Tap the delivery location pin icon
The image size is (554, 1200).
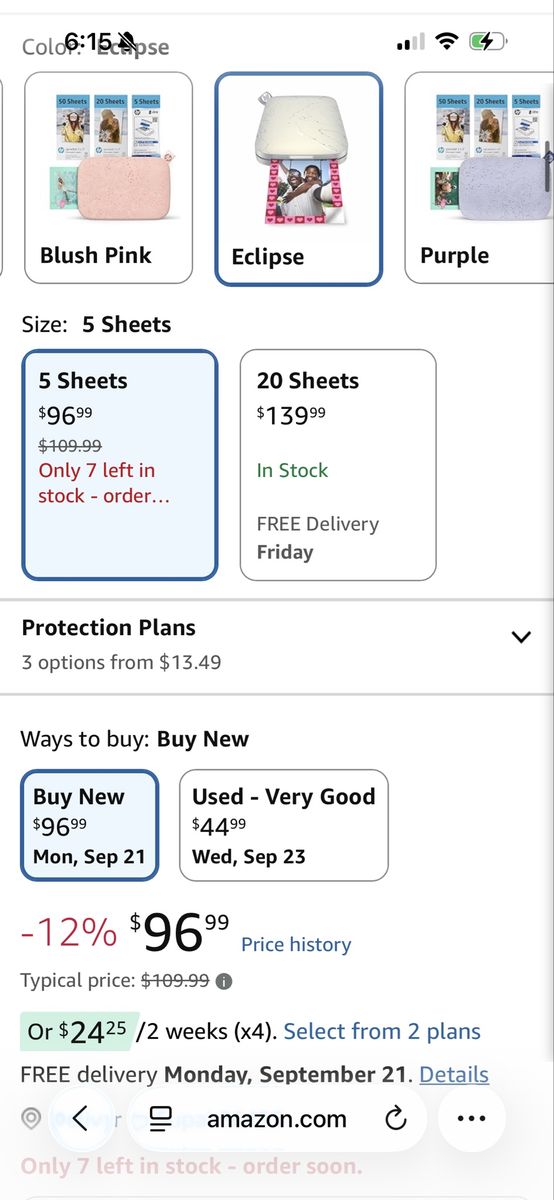click(x=31, y=1118)
